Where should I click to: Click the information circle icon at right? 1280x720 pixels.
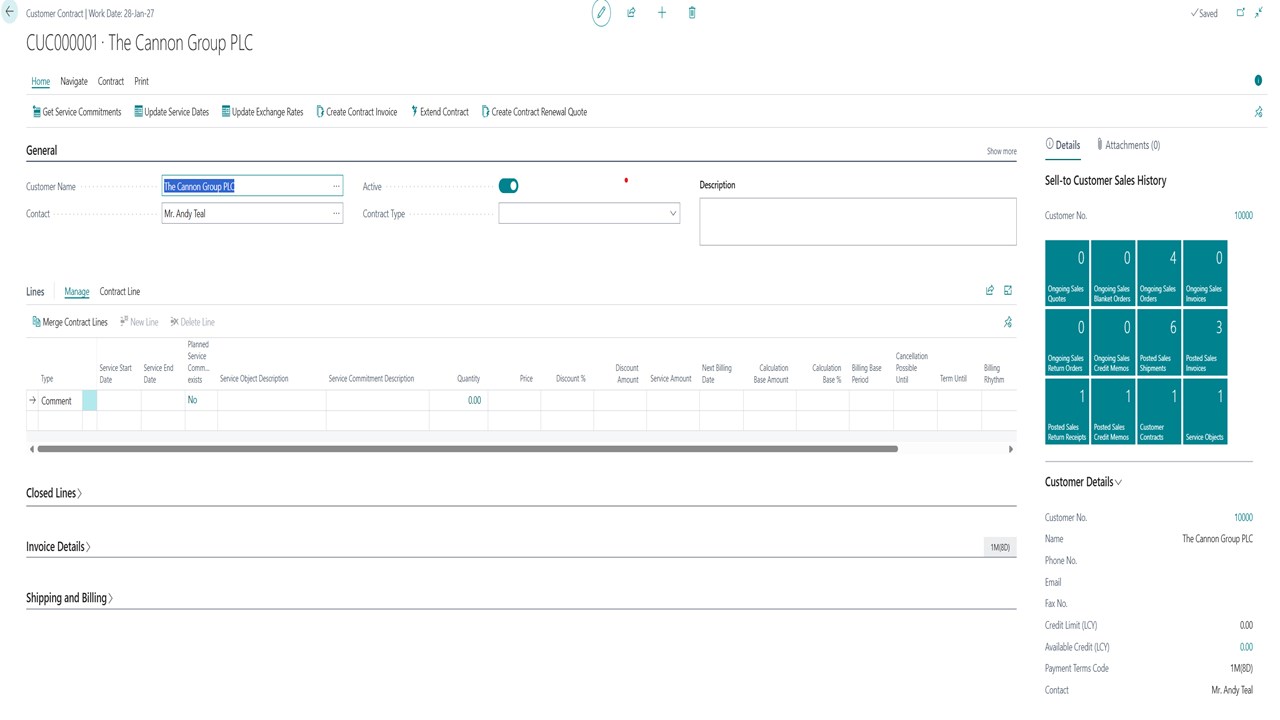click(1258, 81)
